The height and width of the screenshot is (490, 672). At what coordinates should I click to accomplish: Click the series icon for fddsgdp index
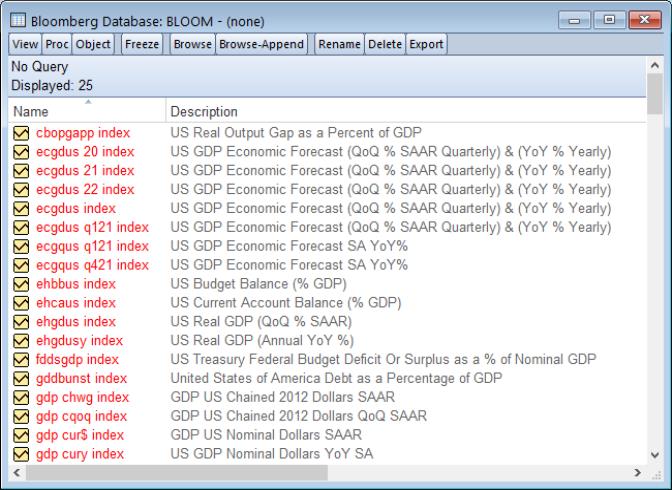[x=19, y=359]
